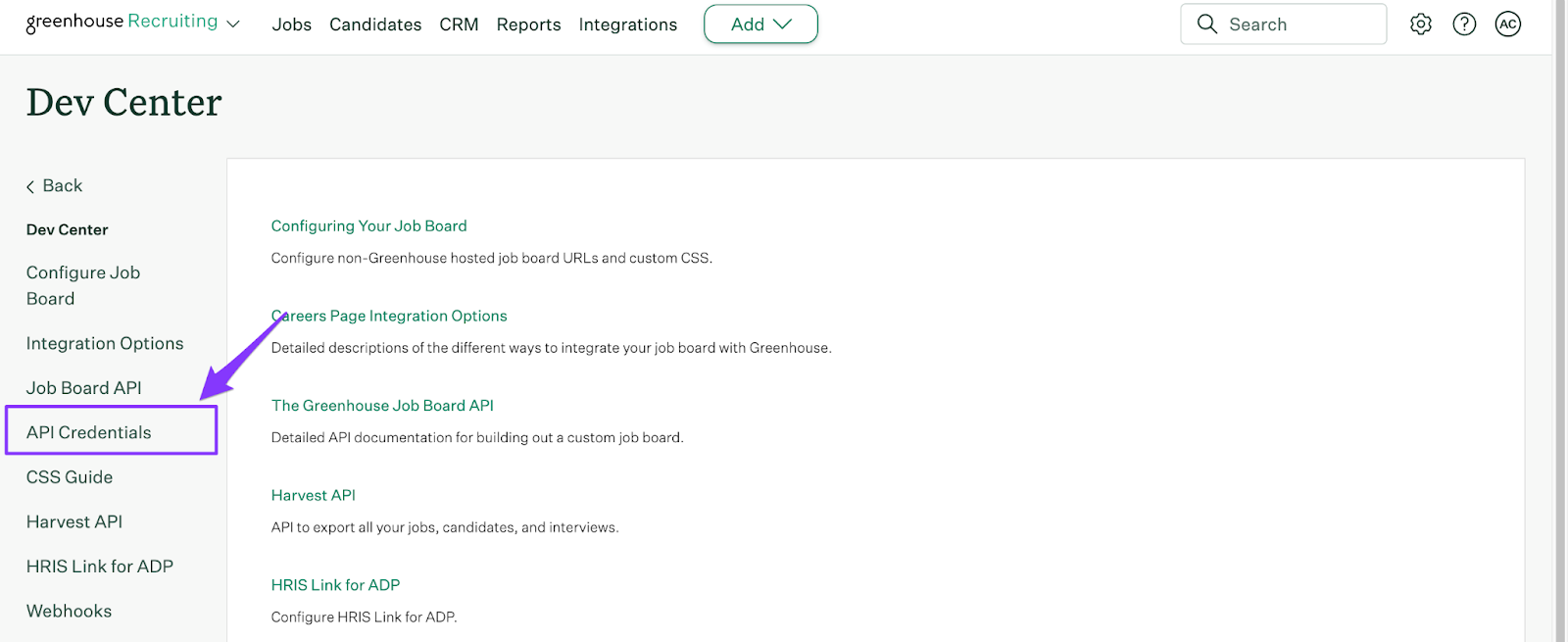Go to the Candidates menu
The width and height of the screenshot is (1568, 642).
[x=375, y=25]
